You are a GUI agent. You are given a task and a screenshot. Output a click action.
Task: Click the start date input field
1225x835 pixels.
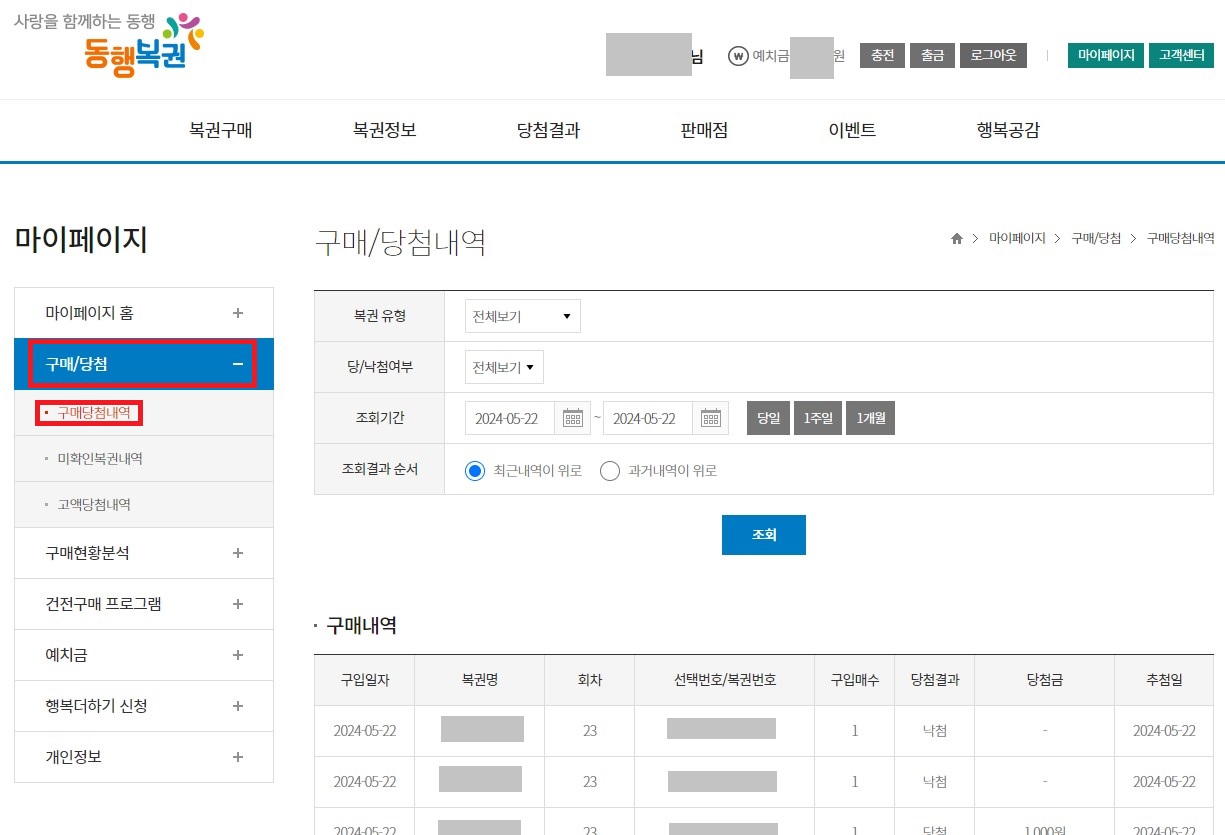[510, 417]
